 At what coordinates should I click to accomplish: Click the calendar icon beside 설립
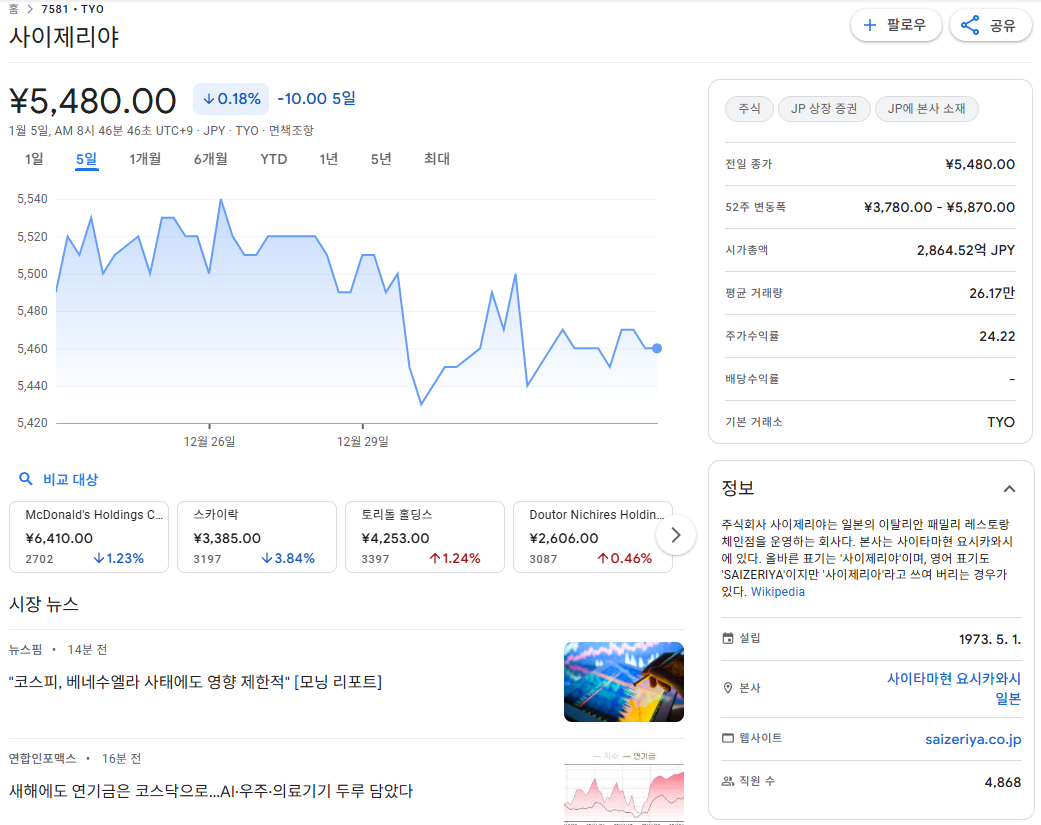tap(728, 638)
